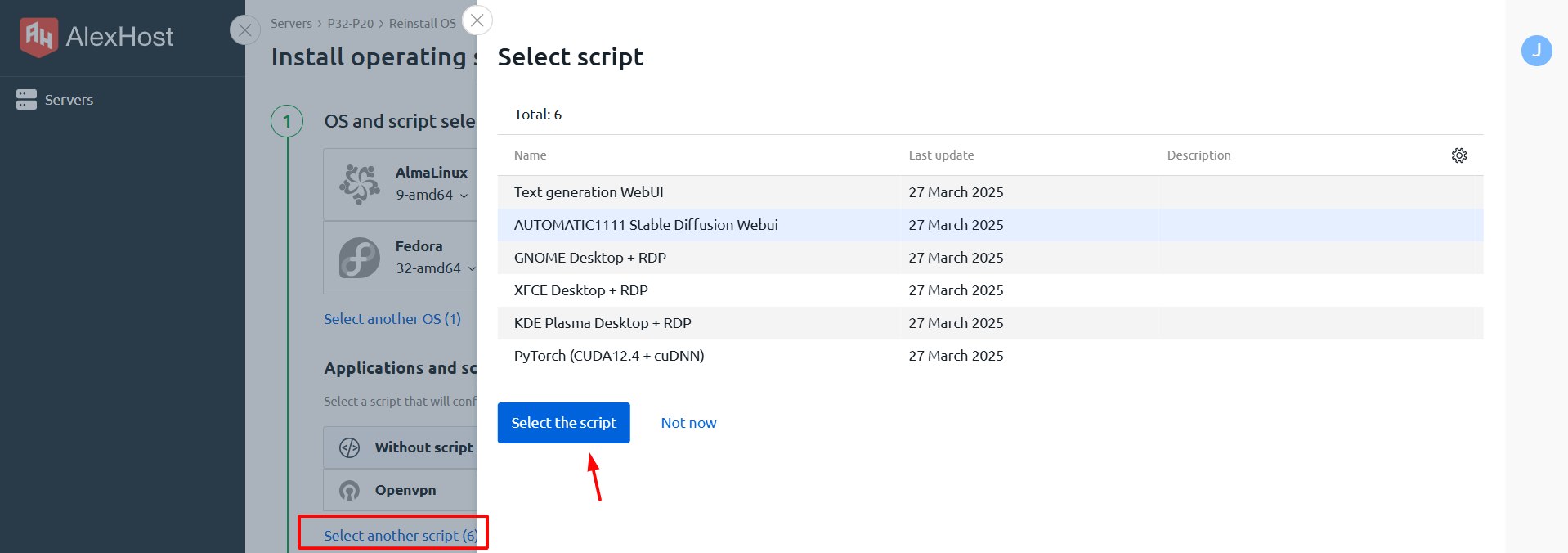
Task: Click the AlmaLinux distribution logo
Action: [360, 184]
